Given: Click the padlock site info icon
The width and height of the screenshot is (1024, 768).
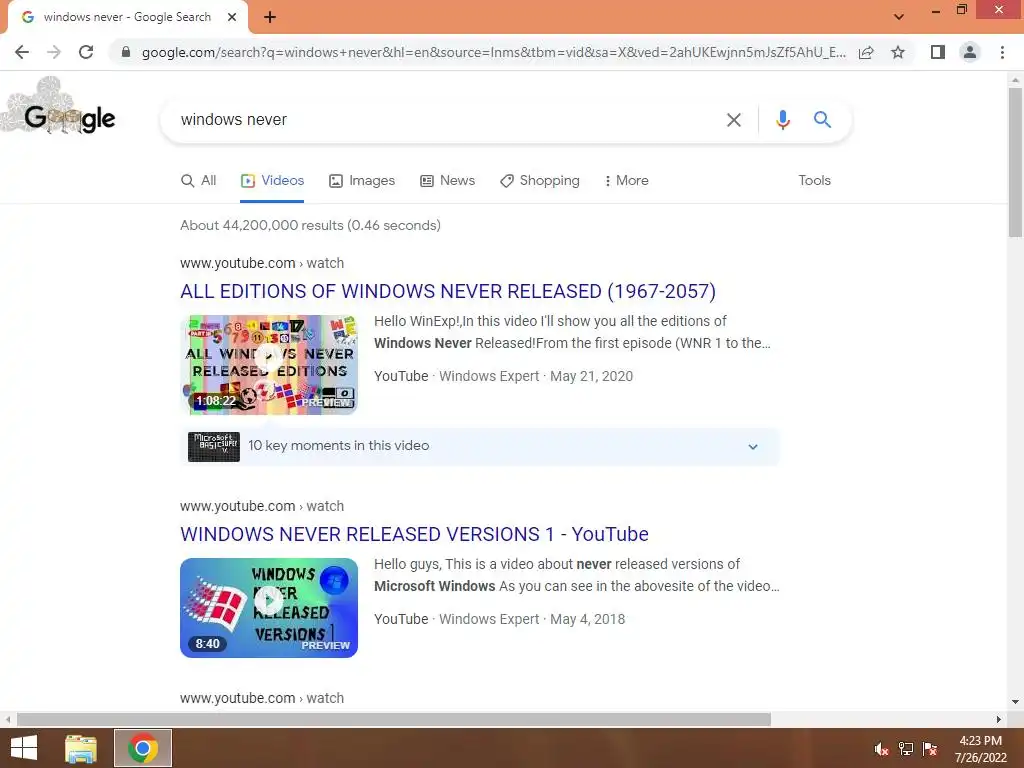Looking at the screenshot, I should point(126,52).
